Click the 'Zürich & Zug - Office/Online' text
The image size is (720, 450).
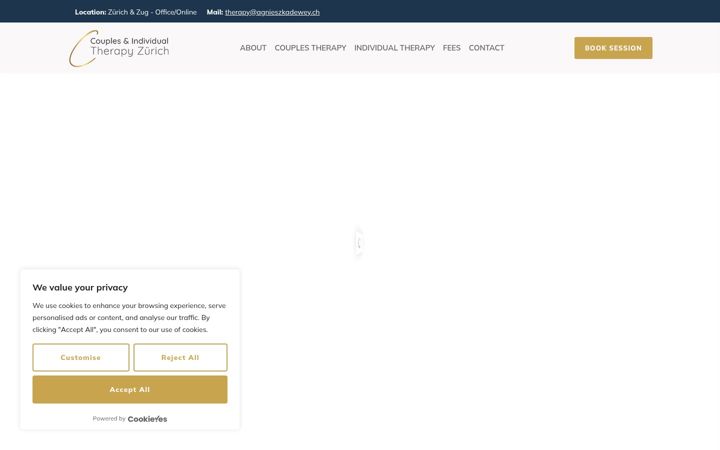[x=152, y=12]
